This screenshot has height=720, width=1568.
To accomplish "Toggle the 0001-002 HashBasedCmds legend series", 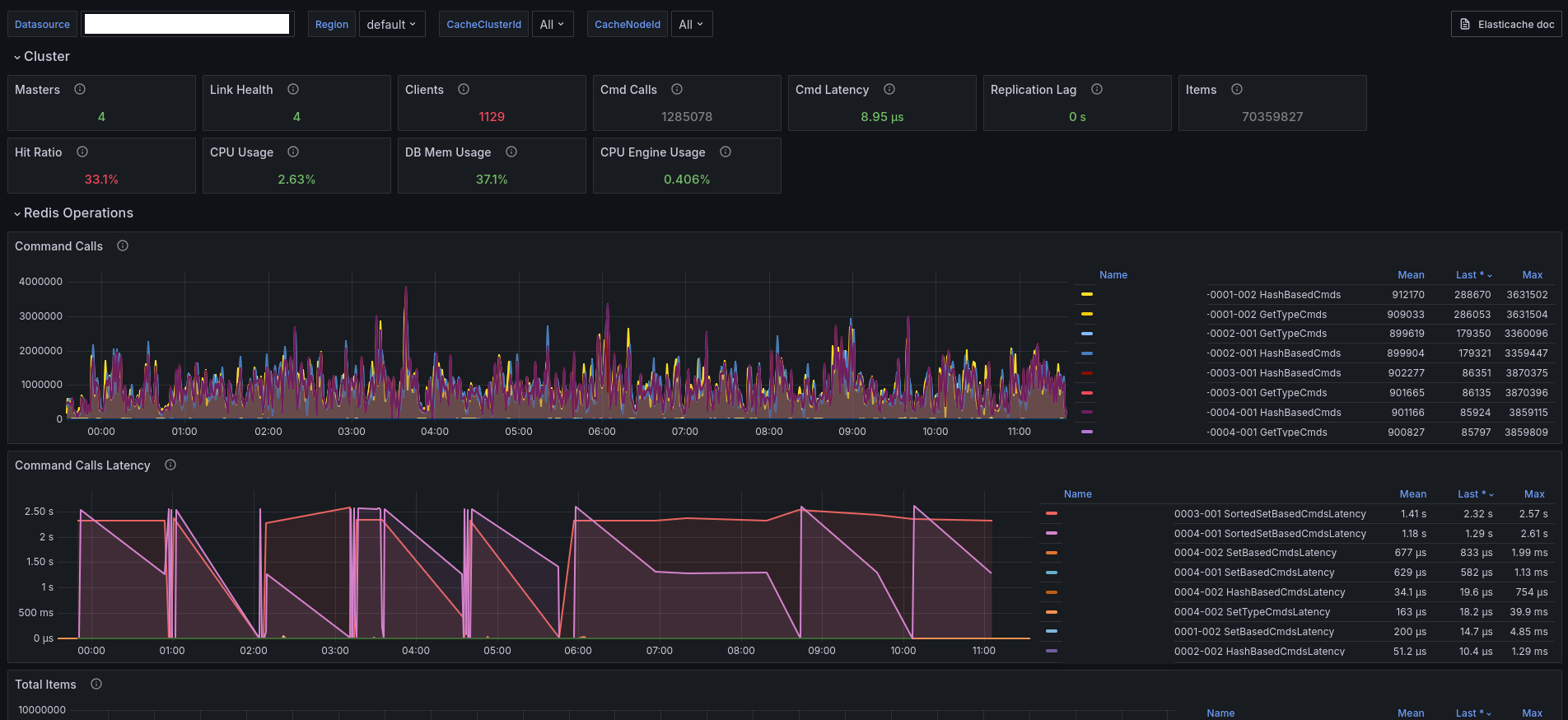I will click(x=1275, y=295).
